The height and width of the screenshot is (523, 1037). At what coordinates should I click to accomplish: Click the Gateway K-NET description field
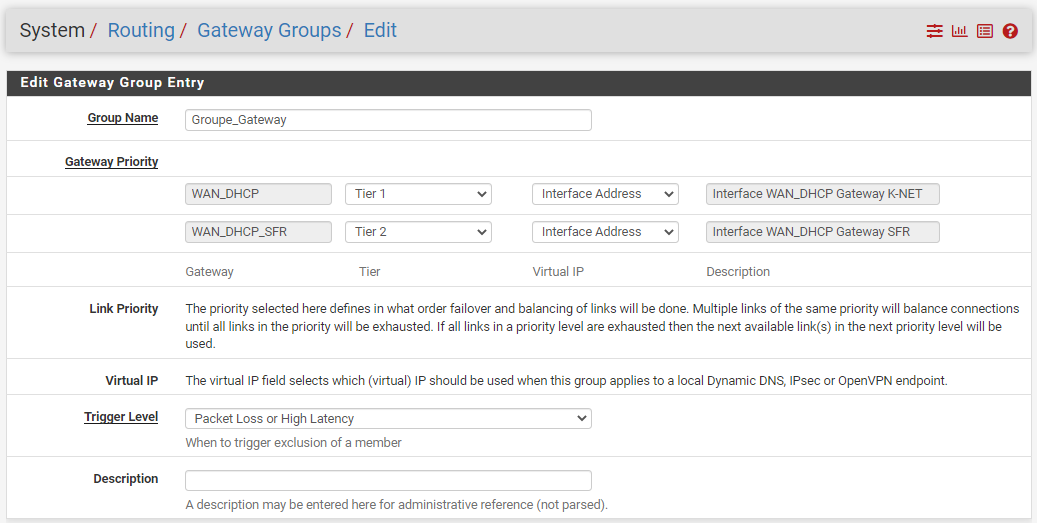(822, 194)
